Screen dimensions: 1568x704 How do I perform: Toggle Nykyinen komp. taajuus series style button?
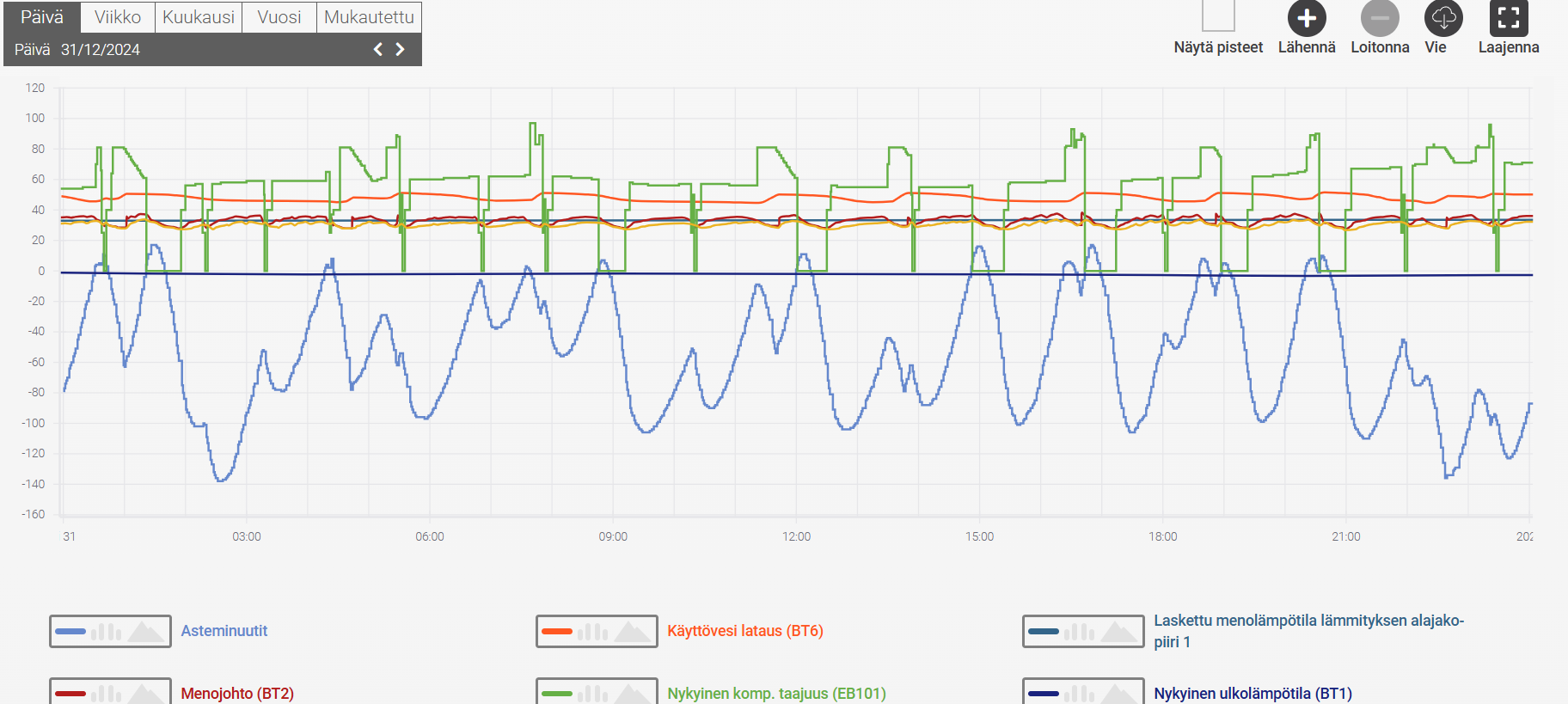point(597,692)
